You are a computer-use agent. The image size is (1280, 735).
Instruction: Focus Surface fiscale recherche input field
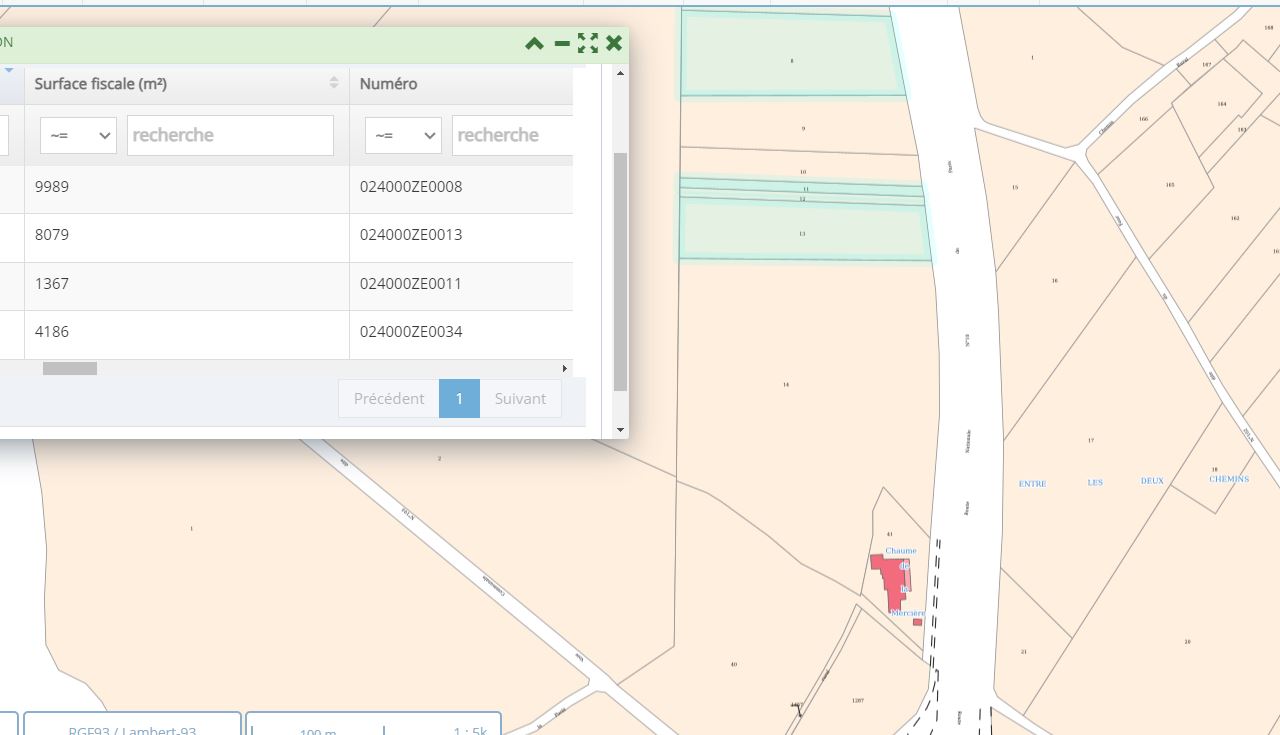point(230,135)
